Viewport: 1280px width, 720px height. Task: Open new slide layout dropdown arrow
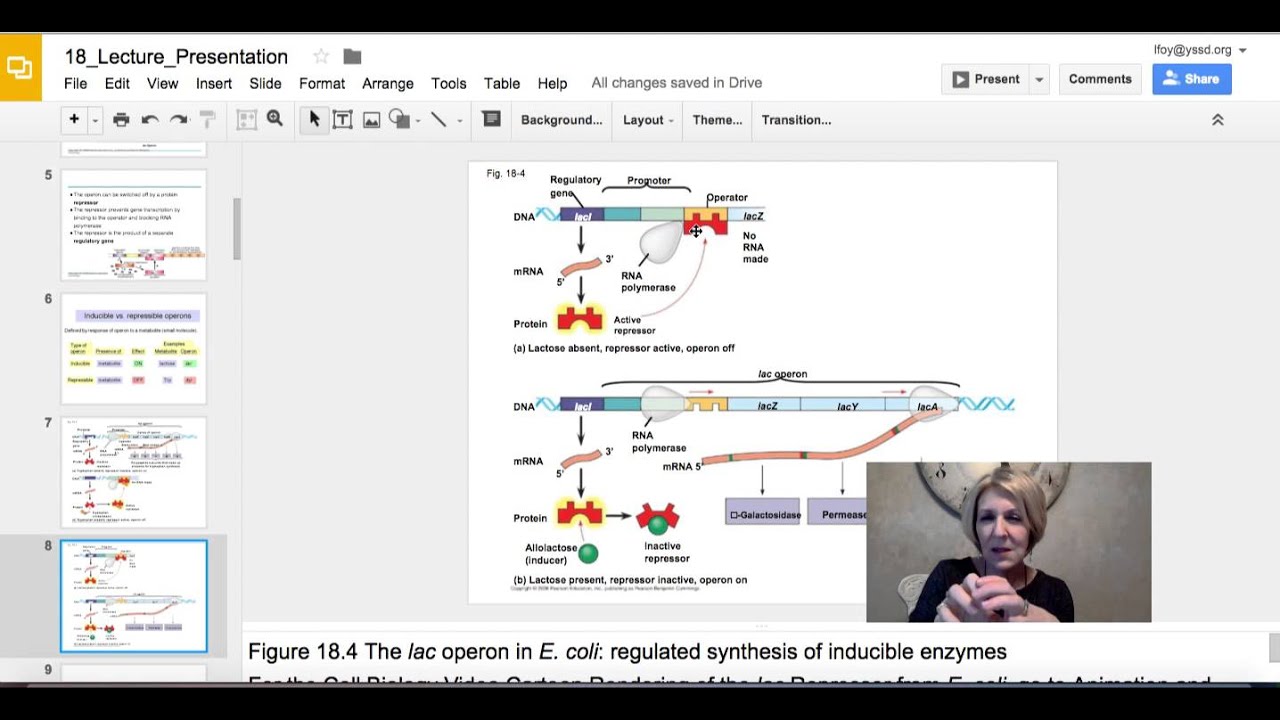pos(95,121)
